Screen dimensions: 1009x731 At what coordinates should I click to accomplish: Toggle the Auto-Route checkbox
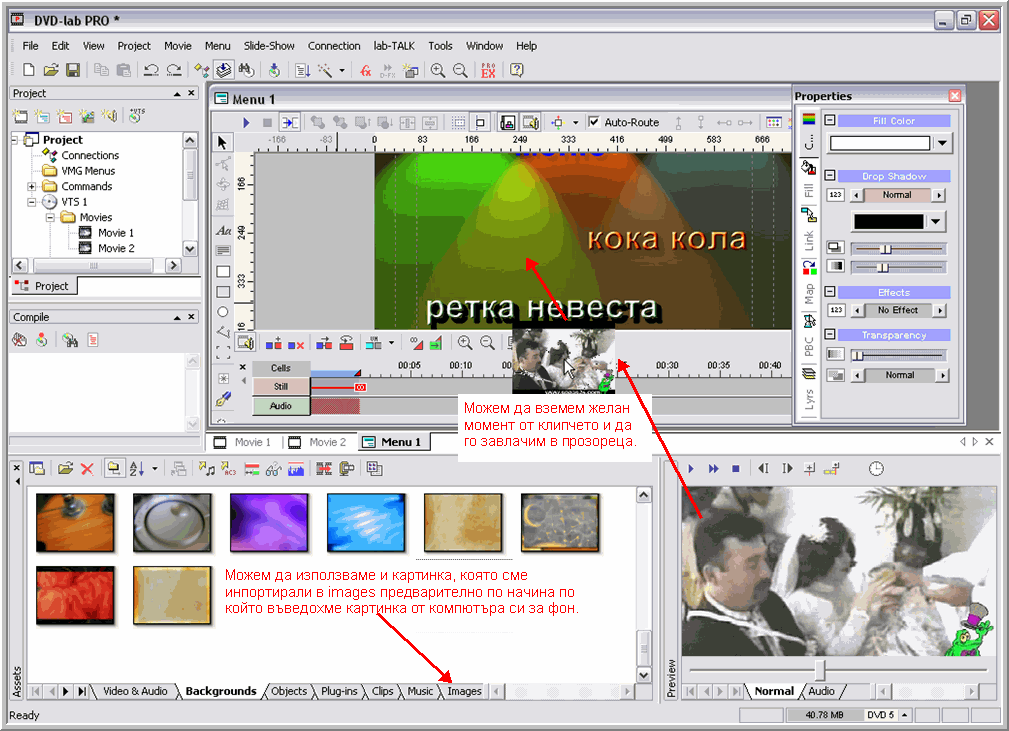click(594, 122)
